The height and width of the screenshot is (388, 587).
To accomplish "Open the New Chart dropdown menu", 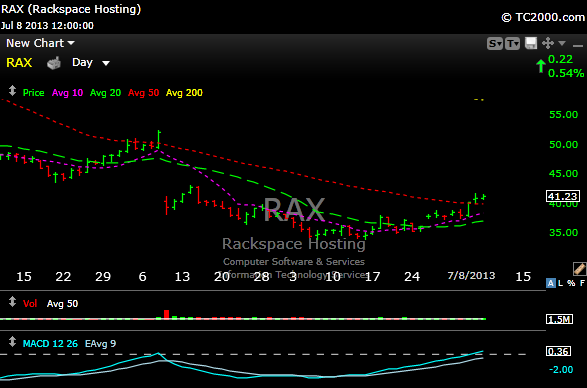I will coord(40,43).
